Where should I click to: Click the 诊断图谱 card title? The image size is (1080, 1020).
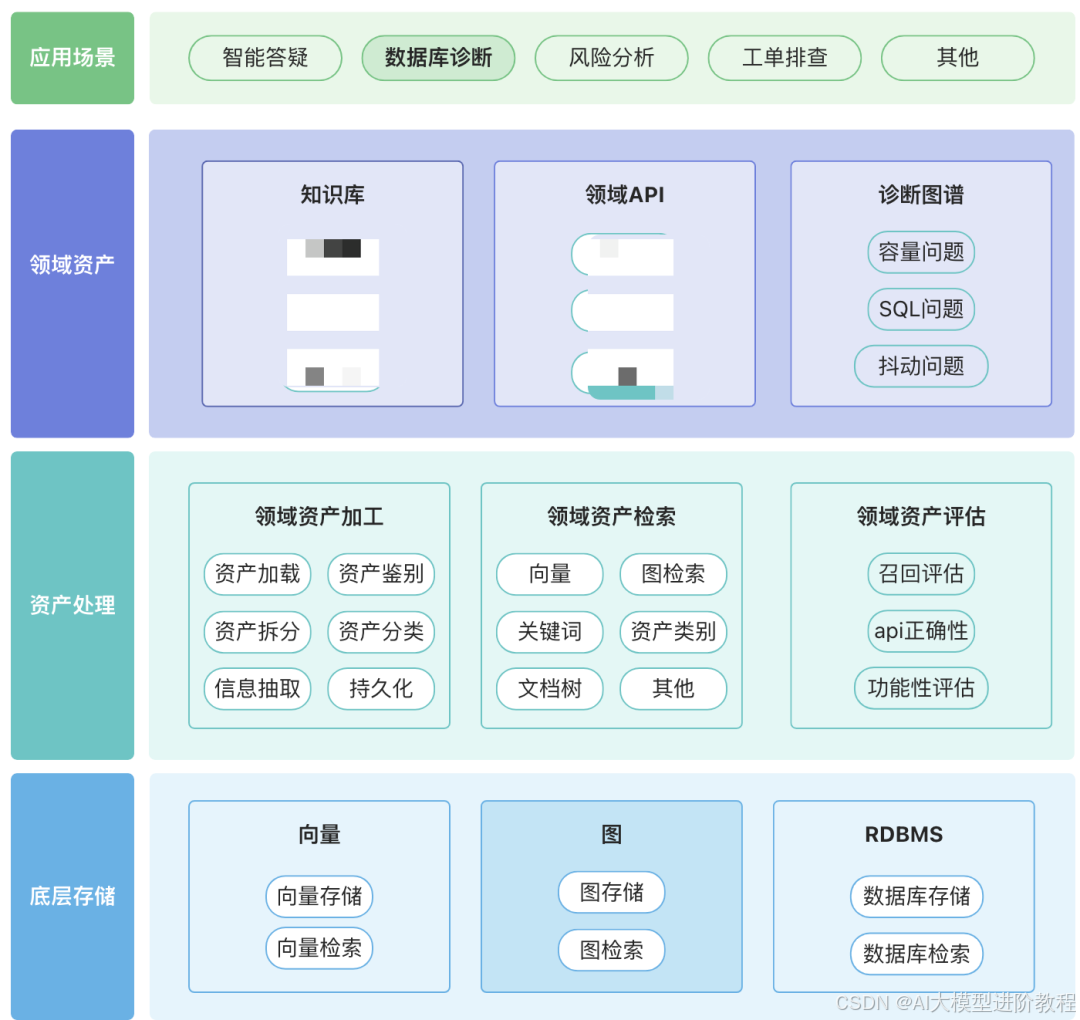pyautogui.click(x=921, y=195)
